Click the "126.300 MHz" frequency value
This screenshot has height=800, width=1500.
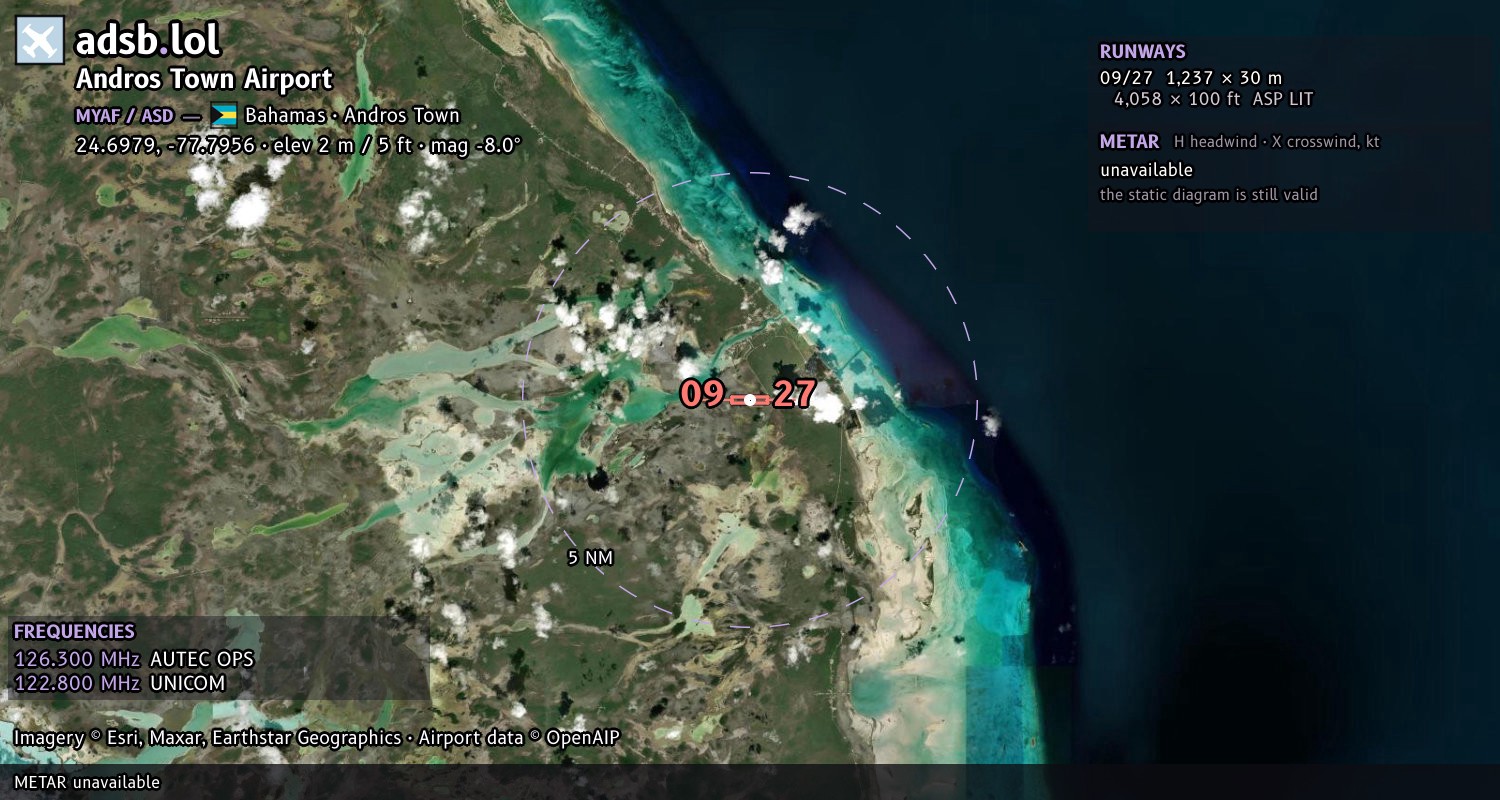point(77,660)
